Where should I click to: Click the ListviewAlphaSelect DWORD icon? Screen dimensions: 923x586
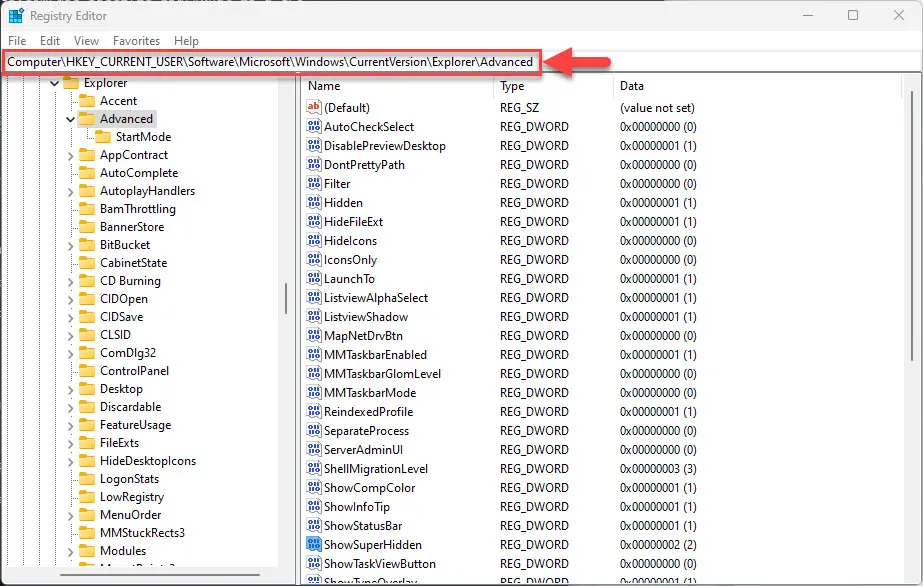tap(314, 298)
